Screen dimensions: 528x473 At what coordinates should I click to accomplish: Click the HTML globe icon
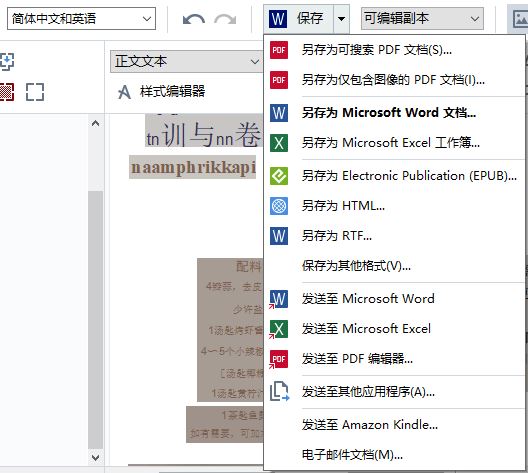[x=279, y=206]
